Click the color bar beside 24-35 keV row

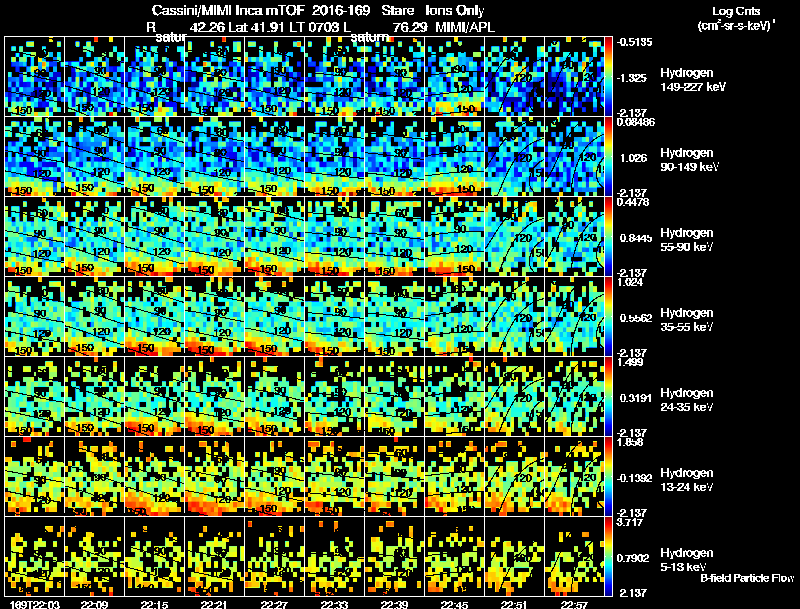[609, 397]
